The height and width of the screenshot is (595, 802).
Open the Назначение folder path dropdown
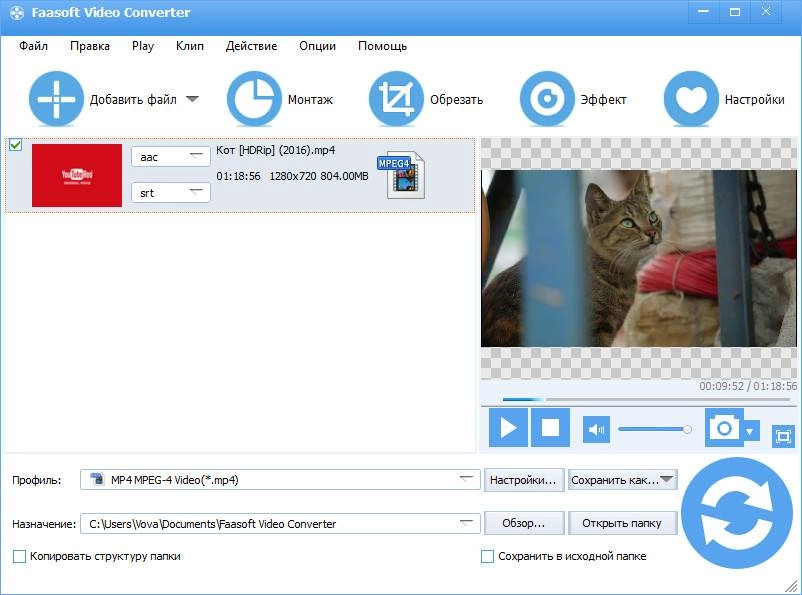pyautogui.click(x=280, y=523)
